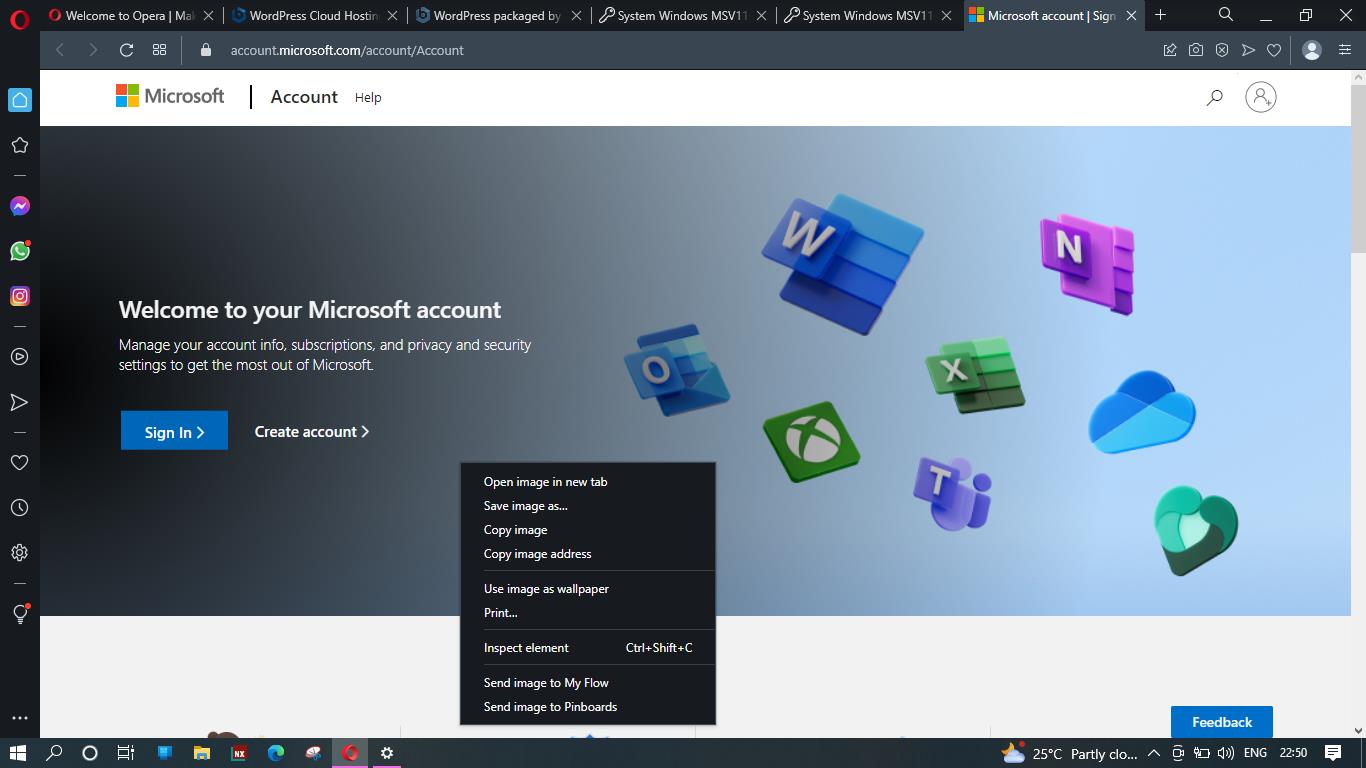
Task: Open Easy Setup menu in toolbar
Action: coord(1345,50)
